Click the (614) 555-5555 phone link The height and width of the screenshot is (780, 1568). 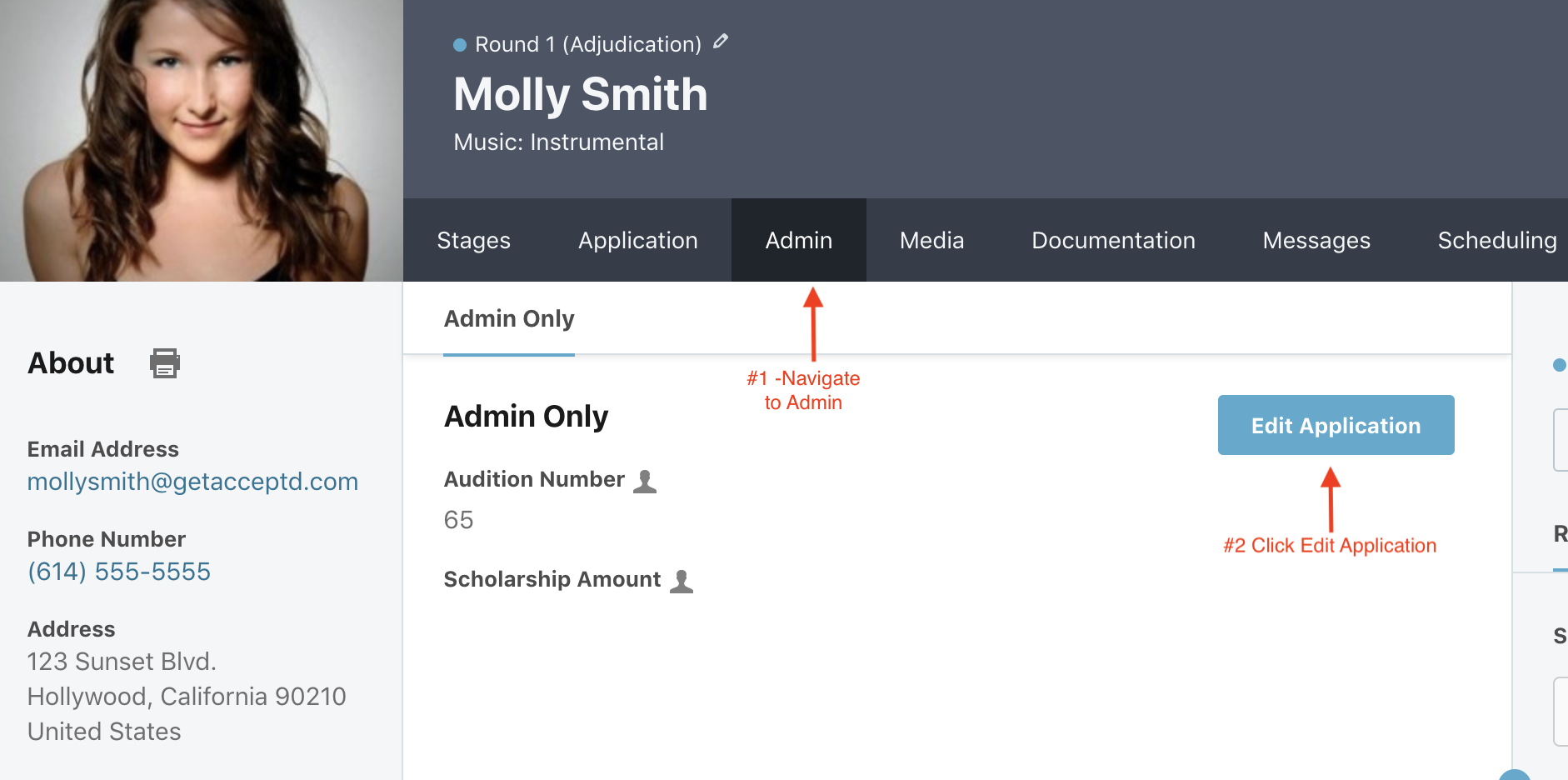119,572
